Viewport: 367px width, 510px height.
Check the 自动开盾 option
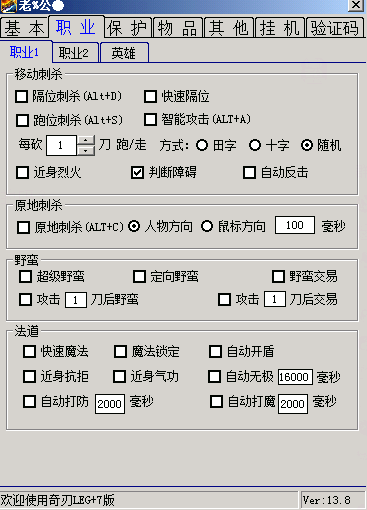click(x=215, y=352)
